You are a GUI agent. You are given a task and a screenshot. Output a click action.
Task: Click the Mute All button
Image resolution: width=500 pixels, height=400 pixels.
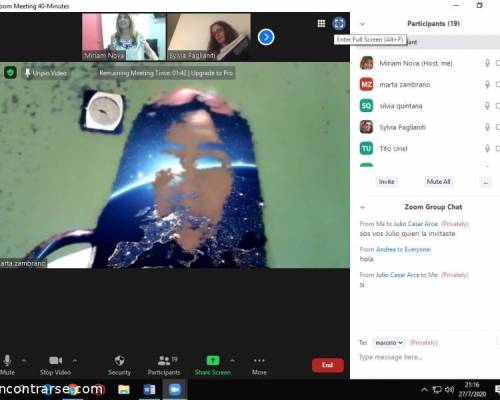[438, 182]
